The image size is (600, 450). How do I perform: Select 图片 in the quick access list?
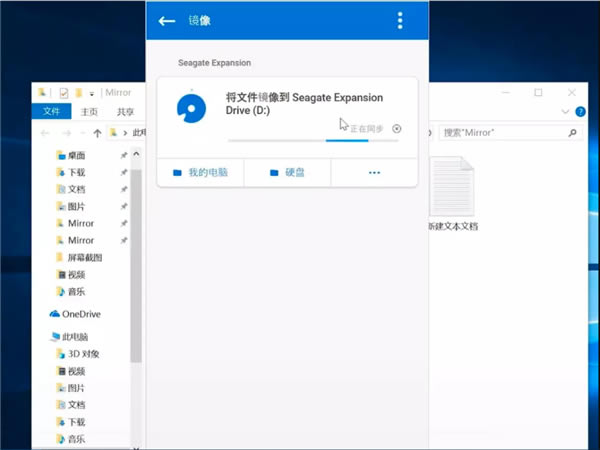[71, 207]
